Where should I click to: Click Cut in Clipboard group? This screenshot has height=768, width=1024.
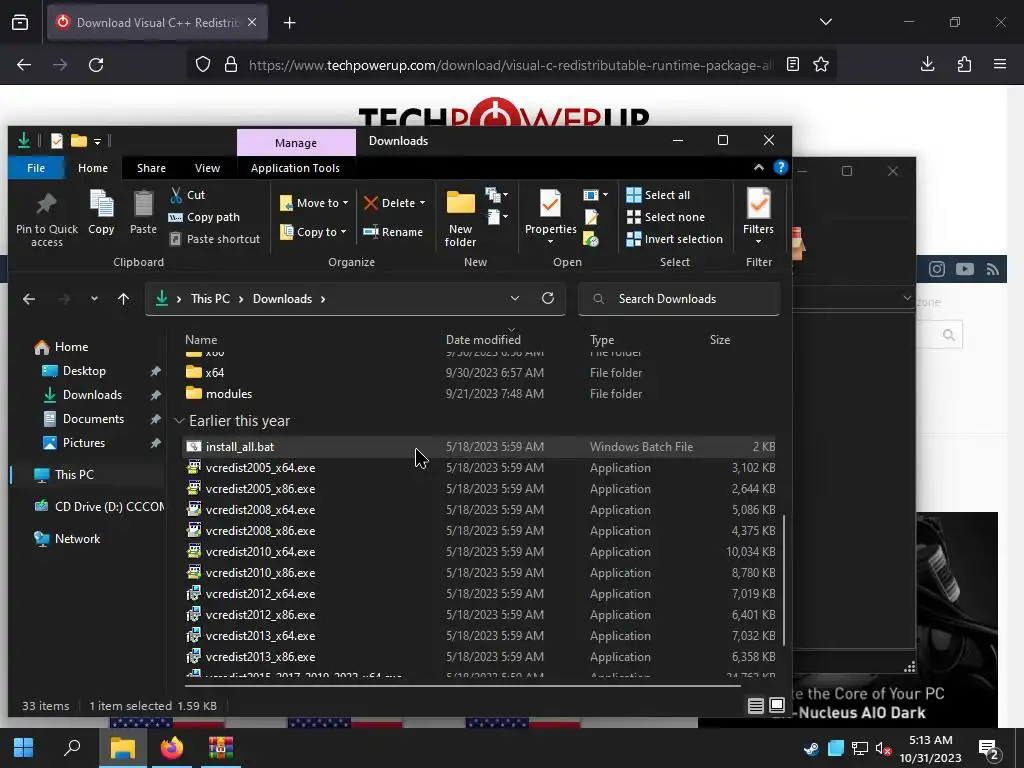click(187, 195)
